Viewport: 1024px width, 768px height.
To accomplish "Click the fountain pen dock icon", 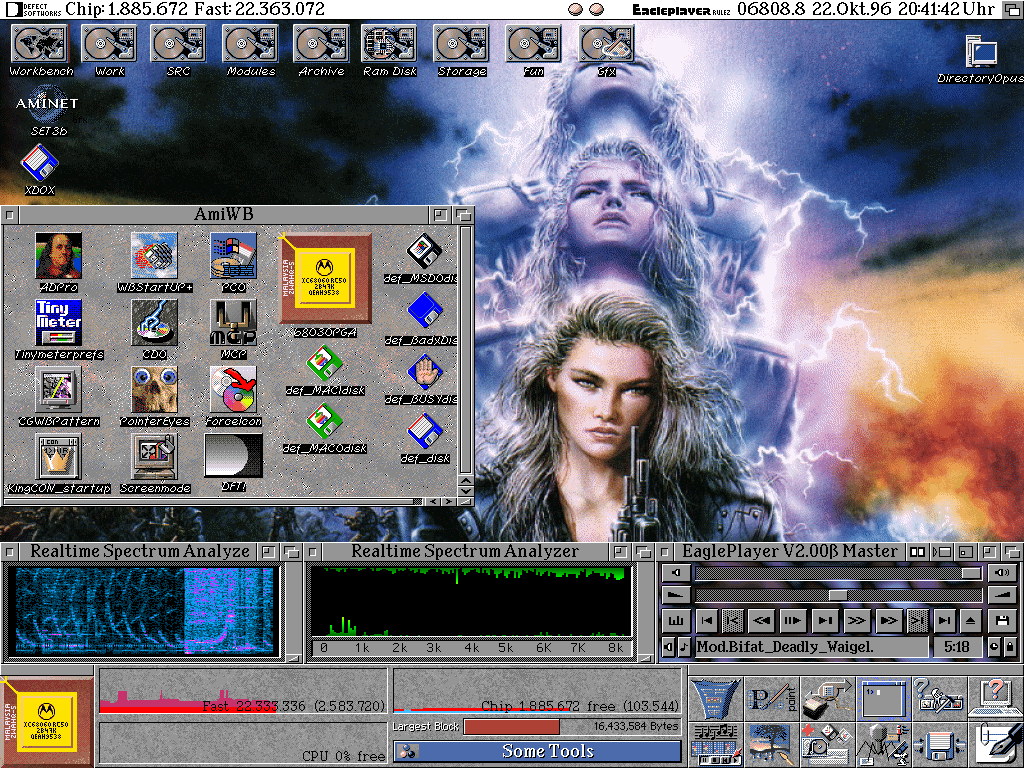I will tap(997, 744).
